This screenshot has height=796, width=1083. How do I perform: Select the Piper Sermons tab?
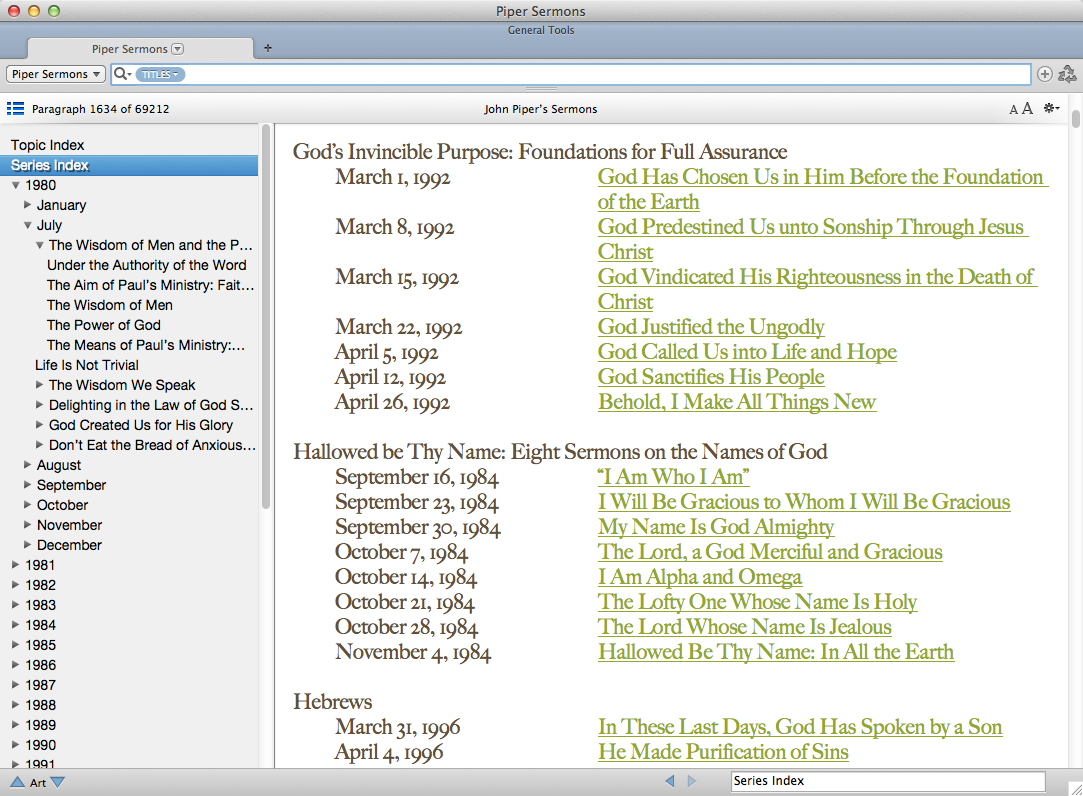(140, 48)
